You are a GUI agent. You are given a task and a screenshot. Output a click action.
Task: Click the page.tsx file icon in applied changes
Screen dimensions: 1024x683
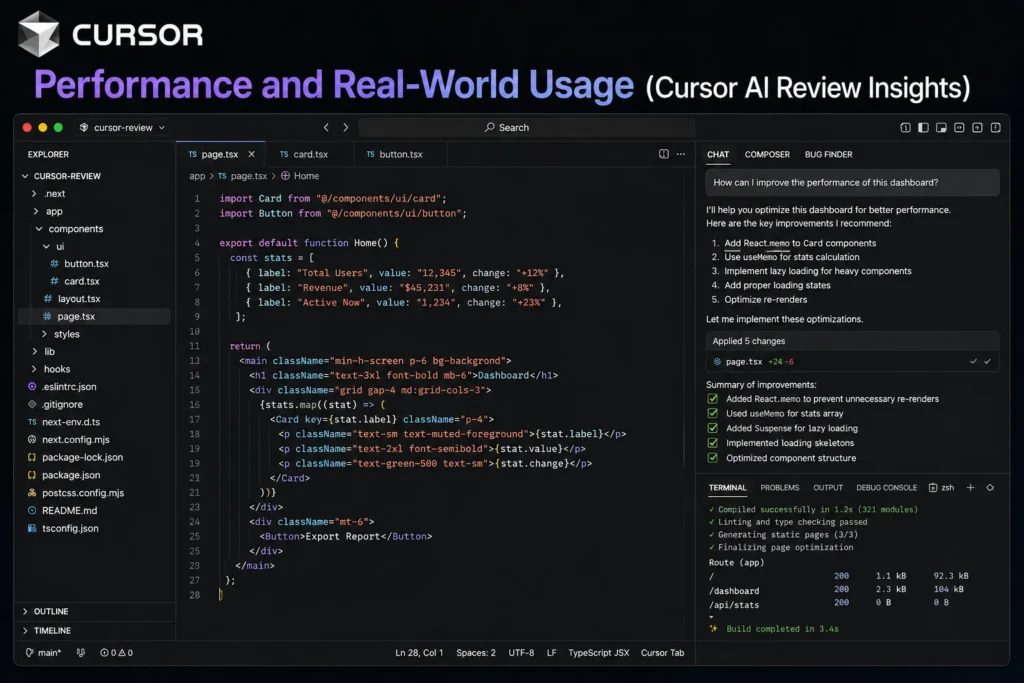coord(717,361)
